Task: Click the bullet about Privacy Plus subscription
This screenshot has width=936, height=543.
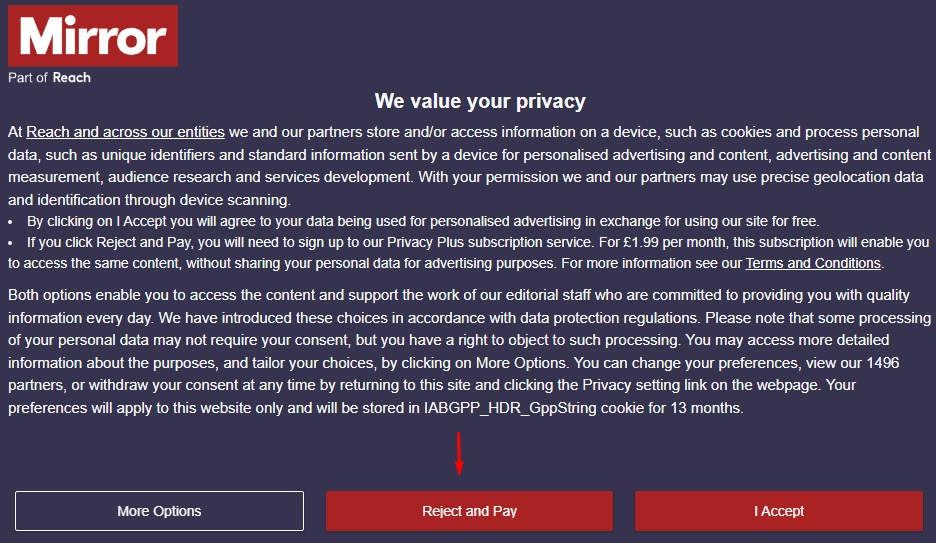Action: coord(469,253)
